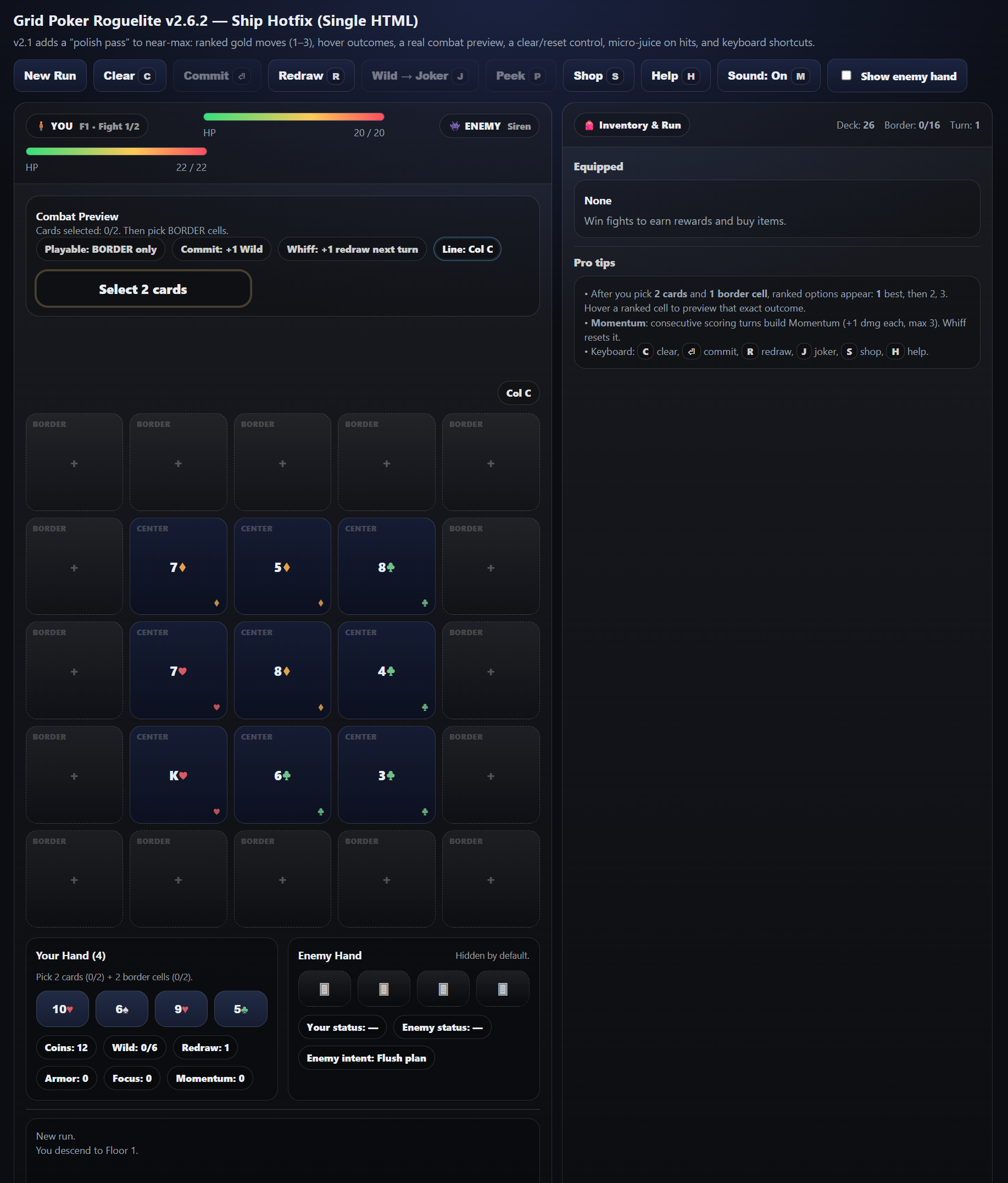This screenshot has width=1008, height=1183.
Task: Click the player HP bar
Action: click(116, 151)
